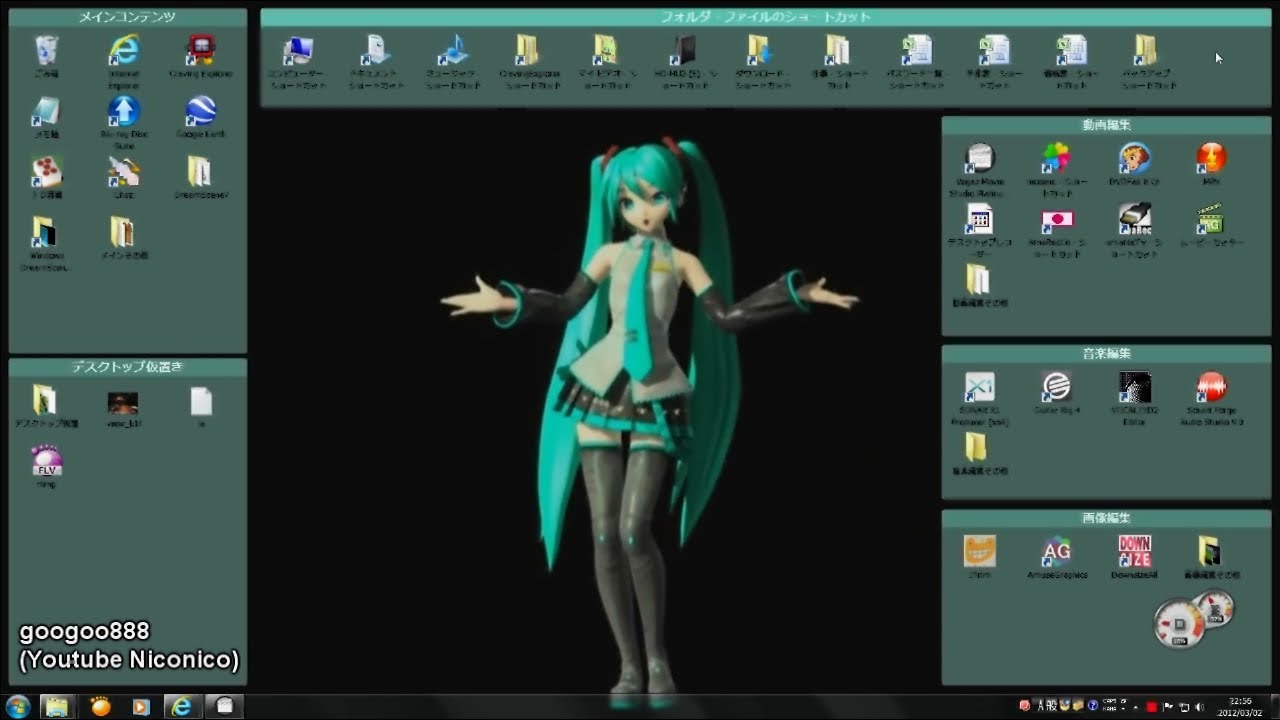Open the メインその他 folder
Viewport: 1280px width, 720px height.
pyautogui.click(x=123, y=233)
